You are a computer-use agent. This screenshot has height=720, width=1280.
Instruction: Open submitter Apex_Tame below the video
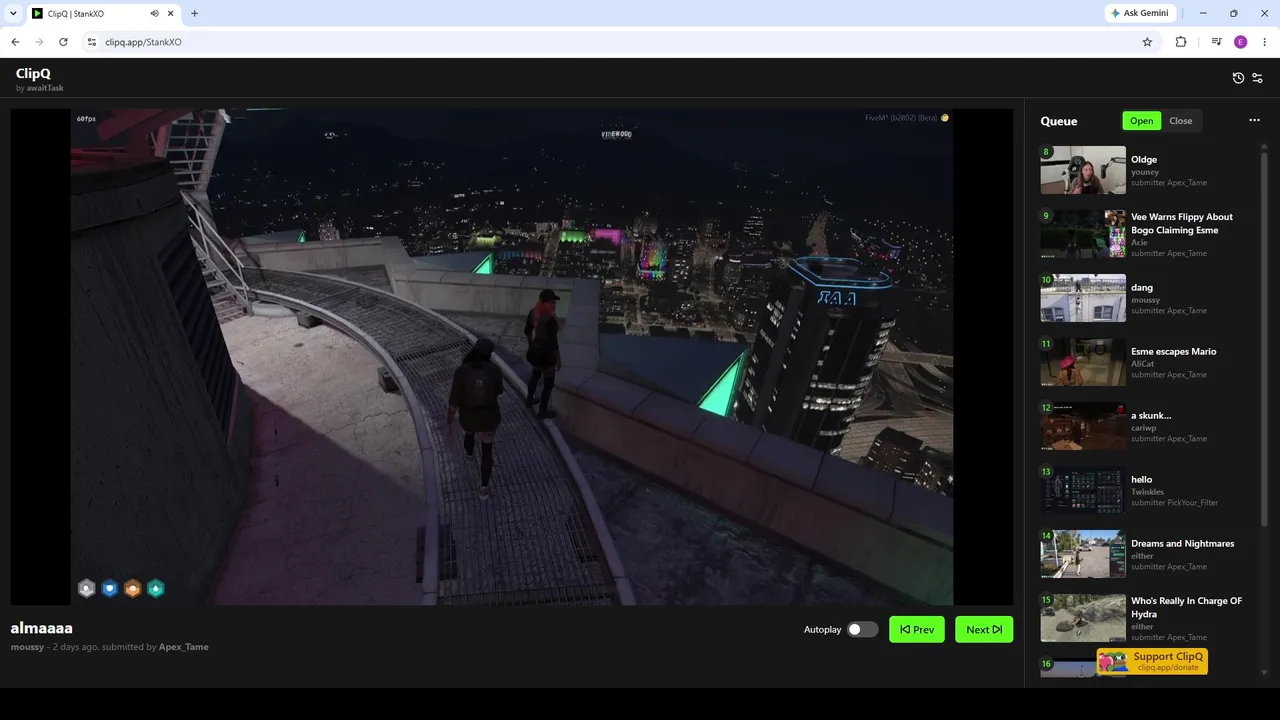(x=184, y=647)
